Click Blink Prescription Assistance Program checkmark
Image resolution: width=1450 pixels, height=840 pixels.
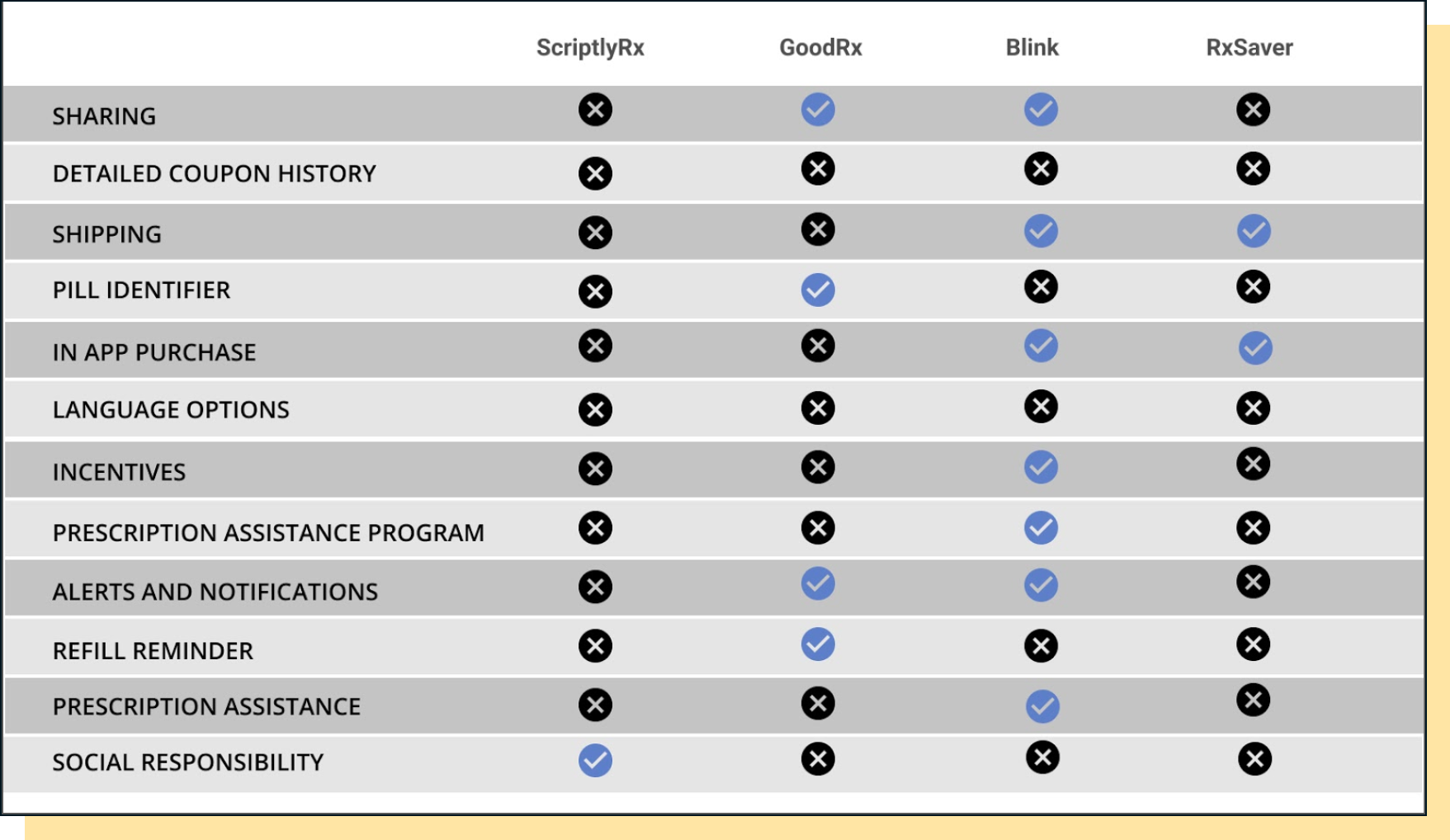click(x=1041, y=527)
